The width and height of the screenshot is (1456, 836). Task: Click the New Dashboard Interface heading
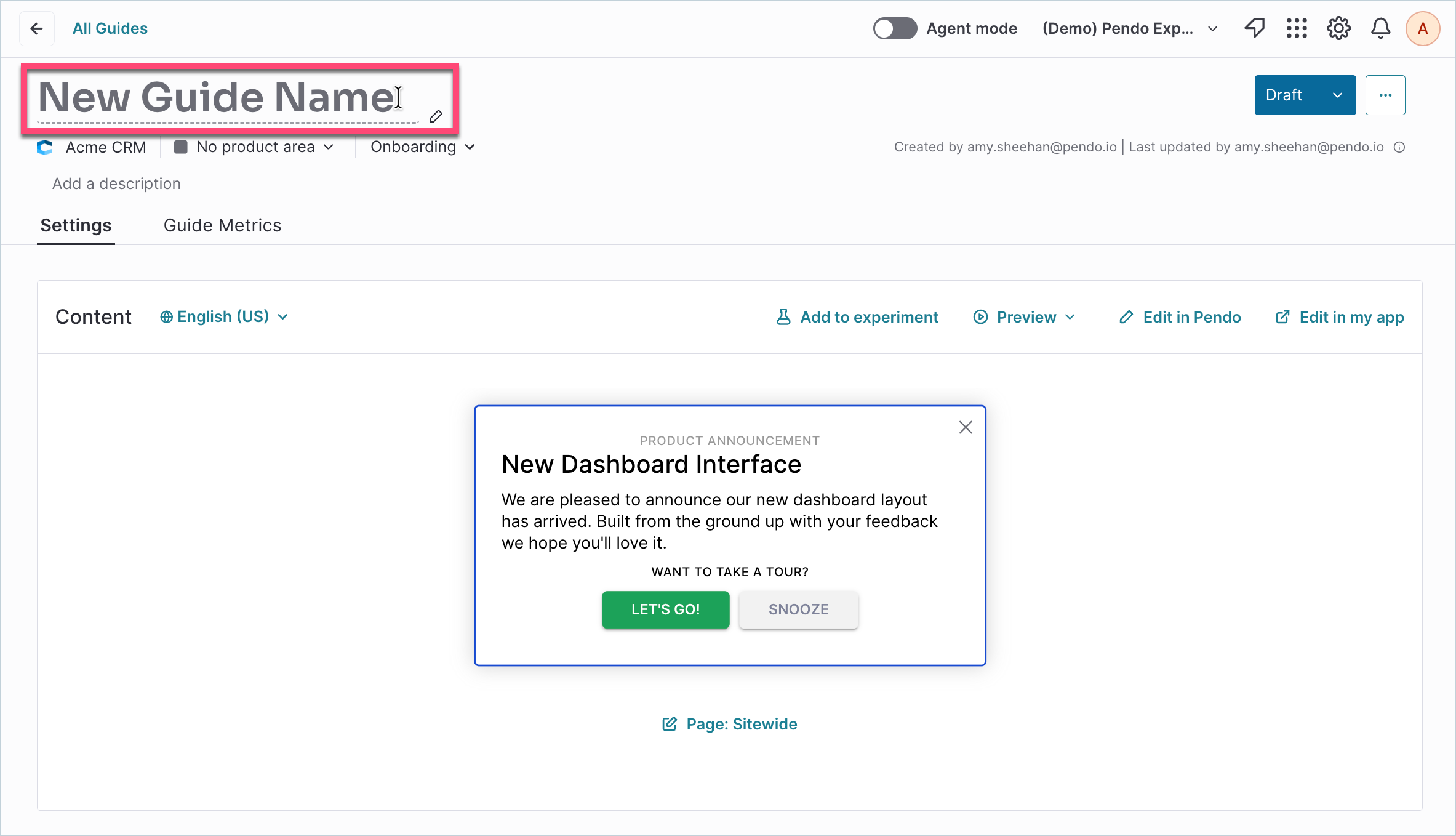[651, 464]
